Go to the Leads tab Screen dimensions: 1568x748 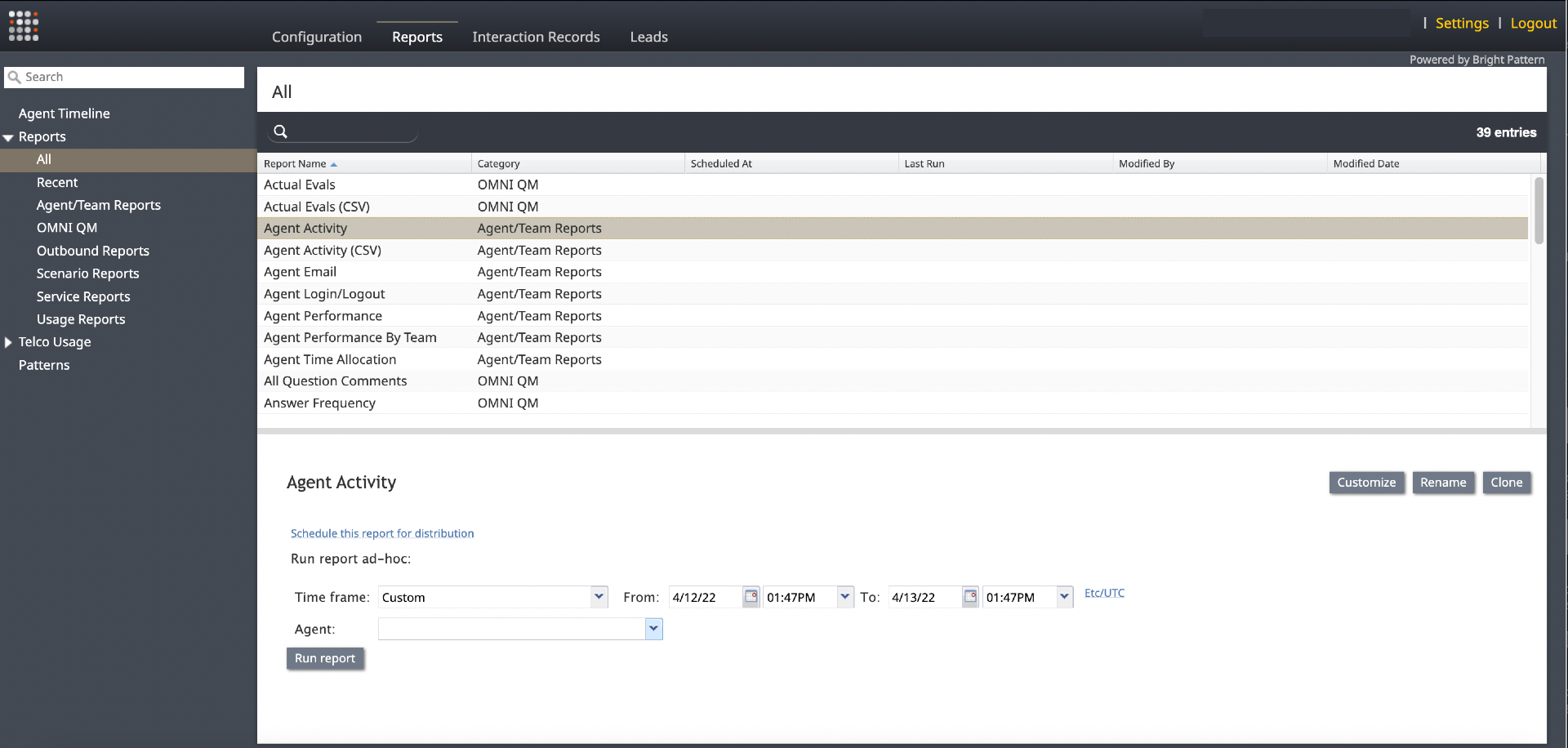(x=648, y=37)
